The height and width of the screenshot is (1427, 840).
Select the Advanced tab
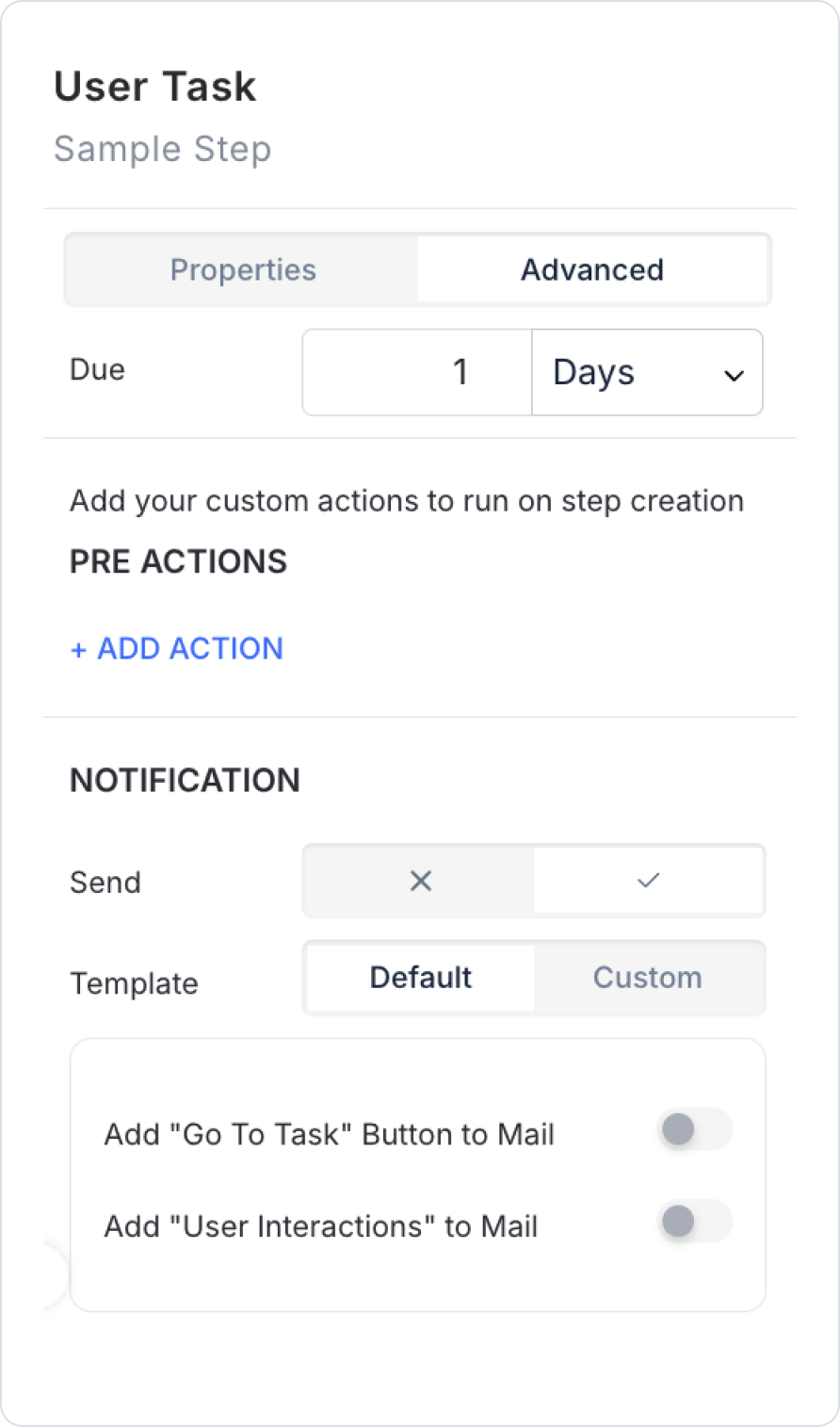(x=592, y=270)
